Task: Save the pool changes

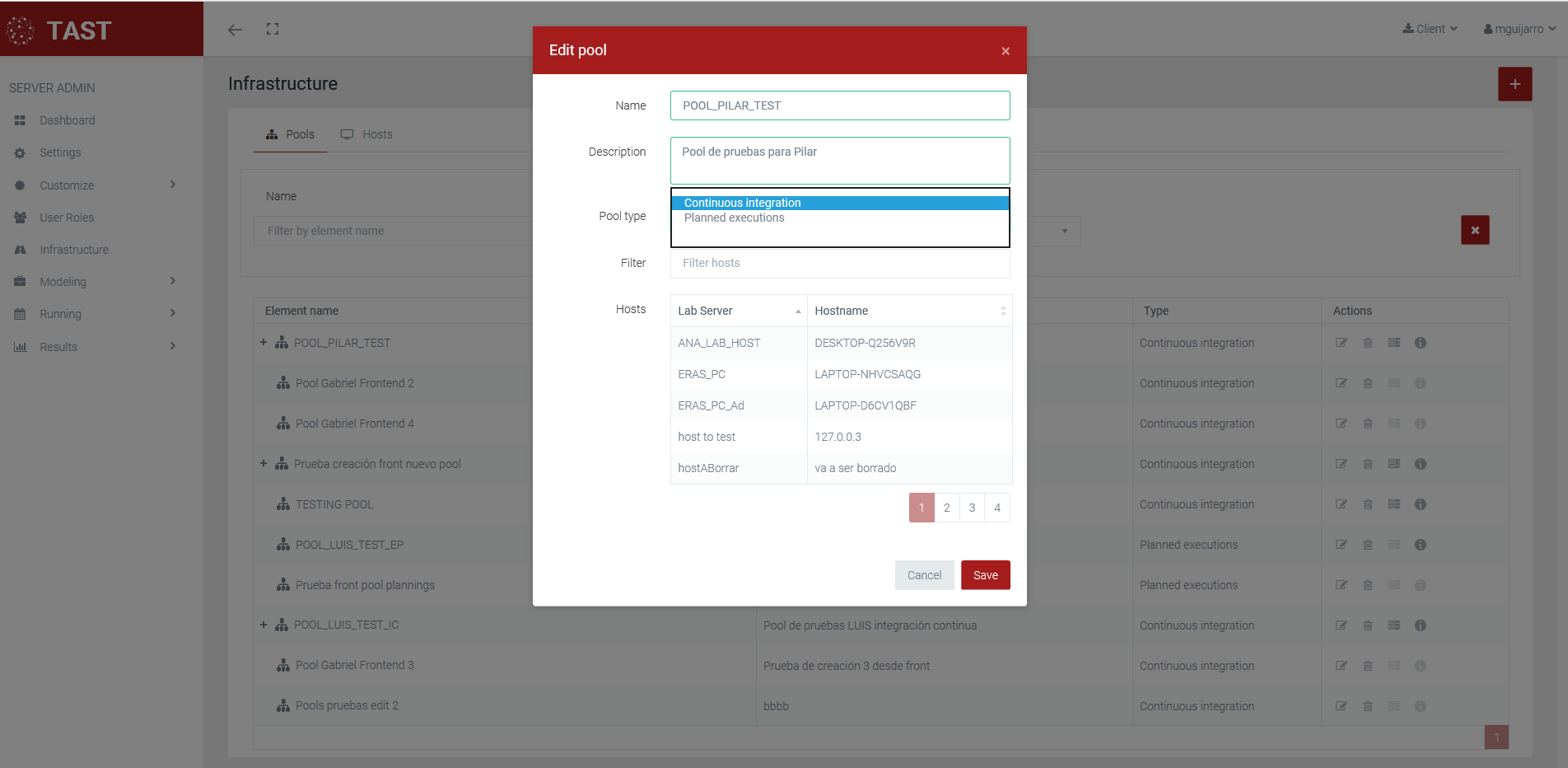Action: 985,575
